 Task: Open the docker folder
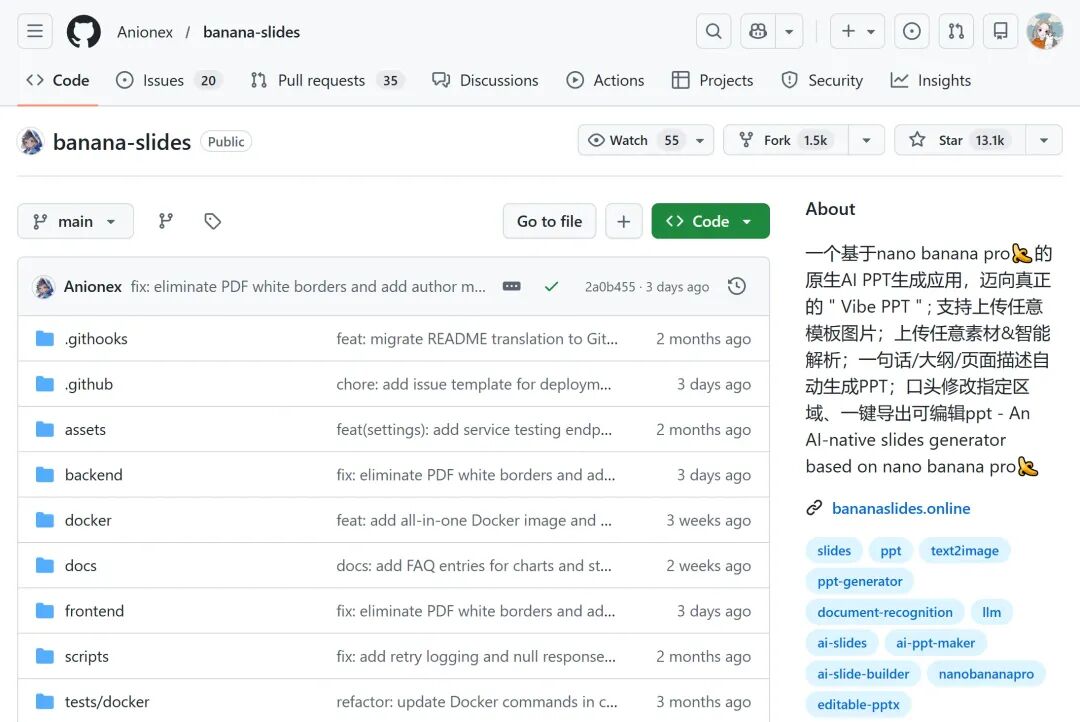[87, 521]
